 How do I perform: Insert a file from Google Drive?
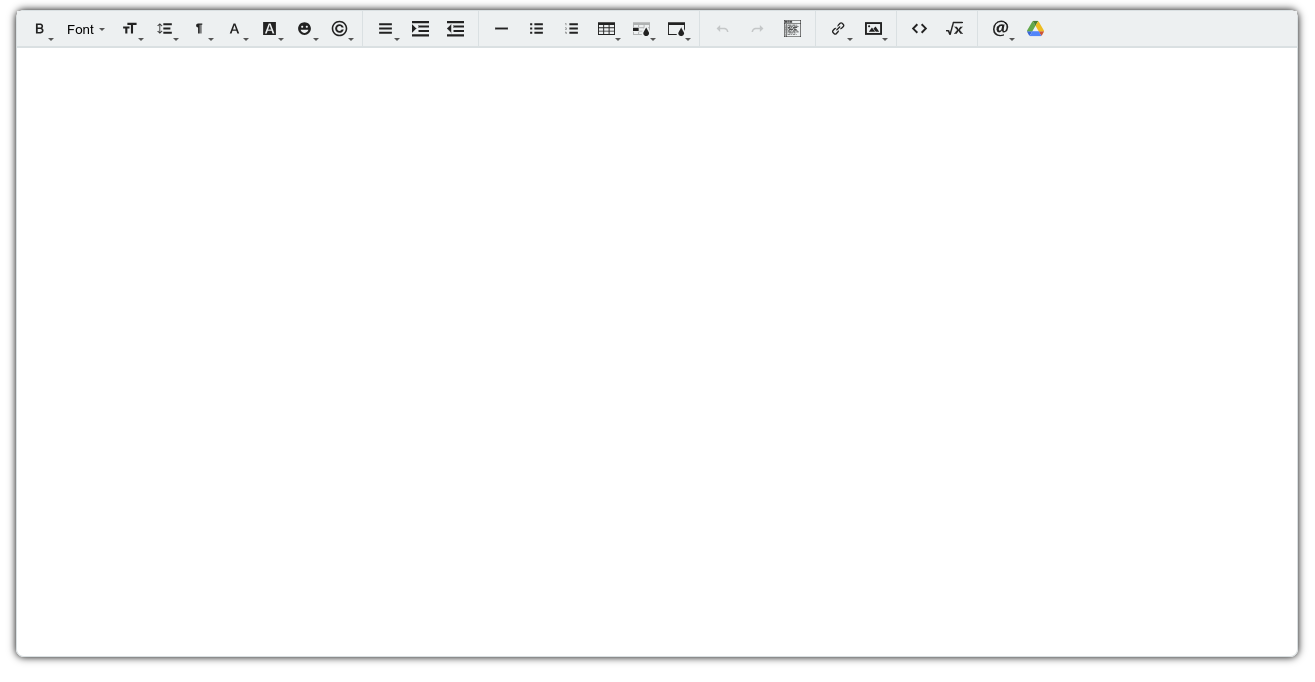point(1036,29)
